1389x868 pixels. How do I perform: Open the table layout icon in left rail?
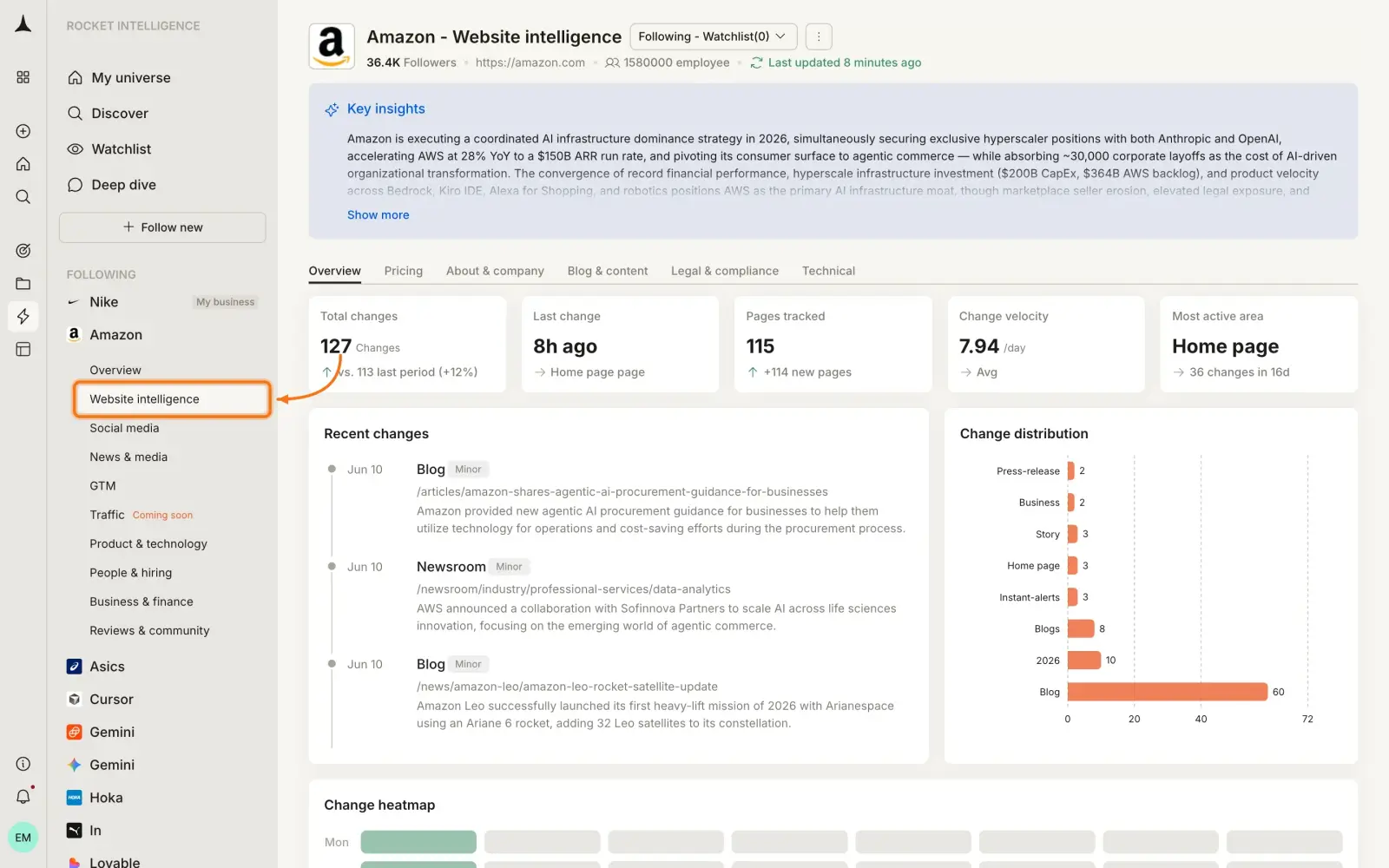23,349
